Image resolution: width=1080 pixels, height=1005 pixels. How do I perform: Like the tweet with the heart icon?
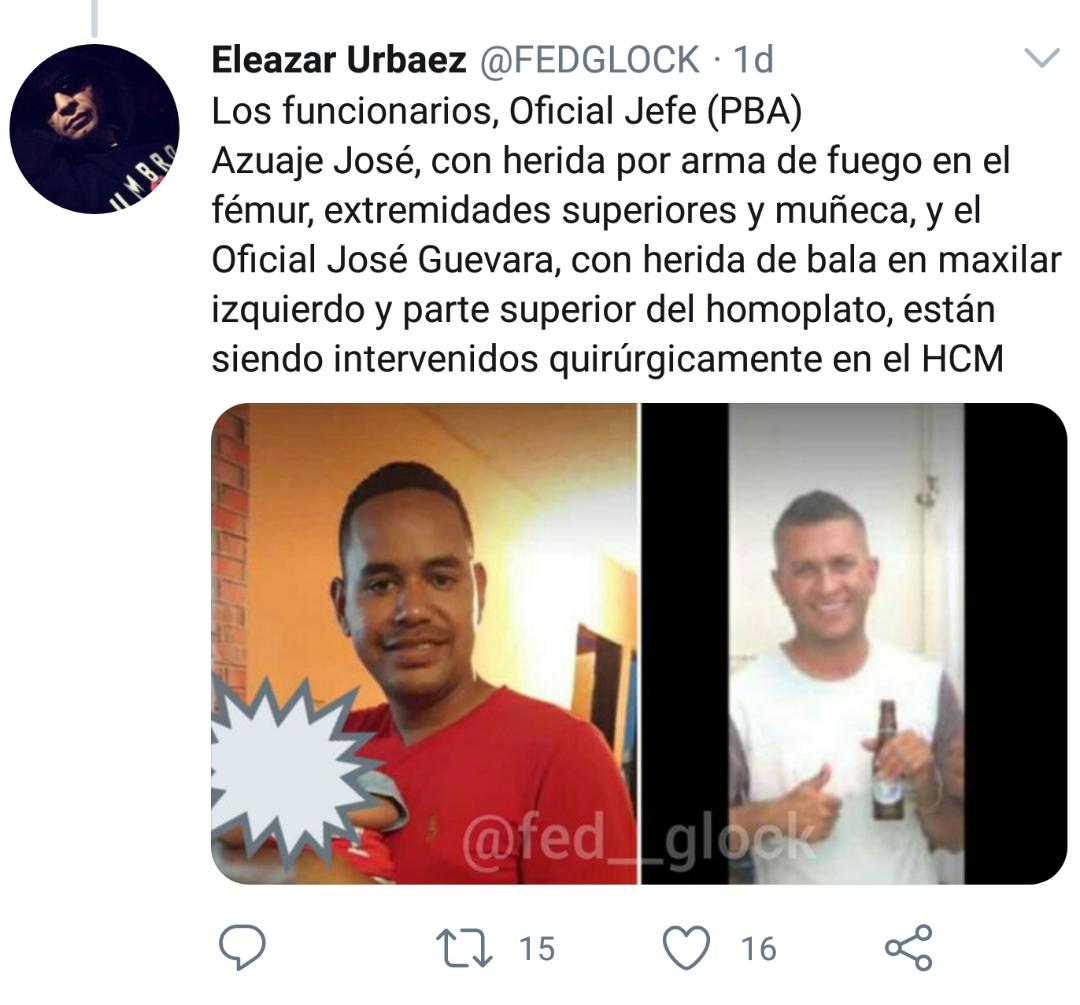(686, 949)
